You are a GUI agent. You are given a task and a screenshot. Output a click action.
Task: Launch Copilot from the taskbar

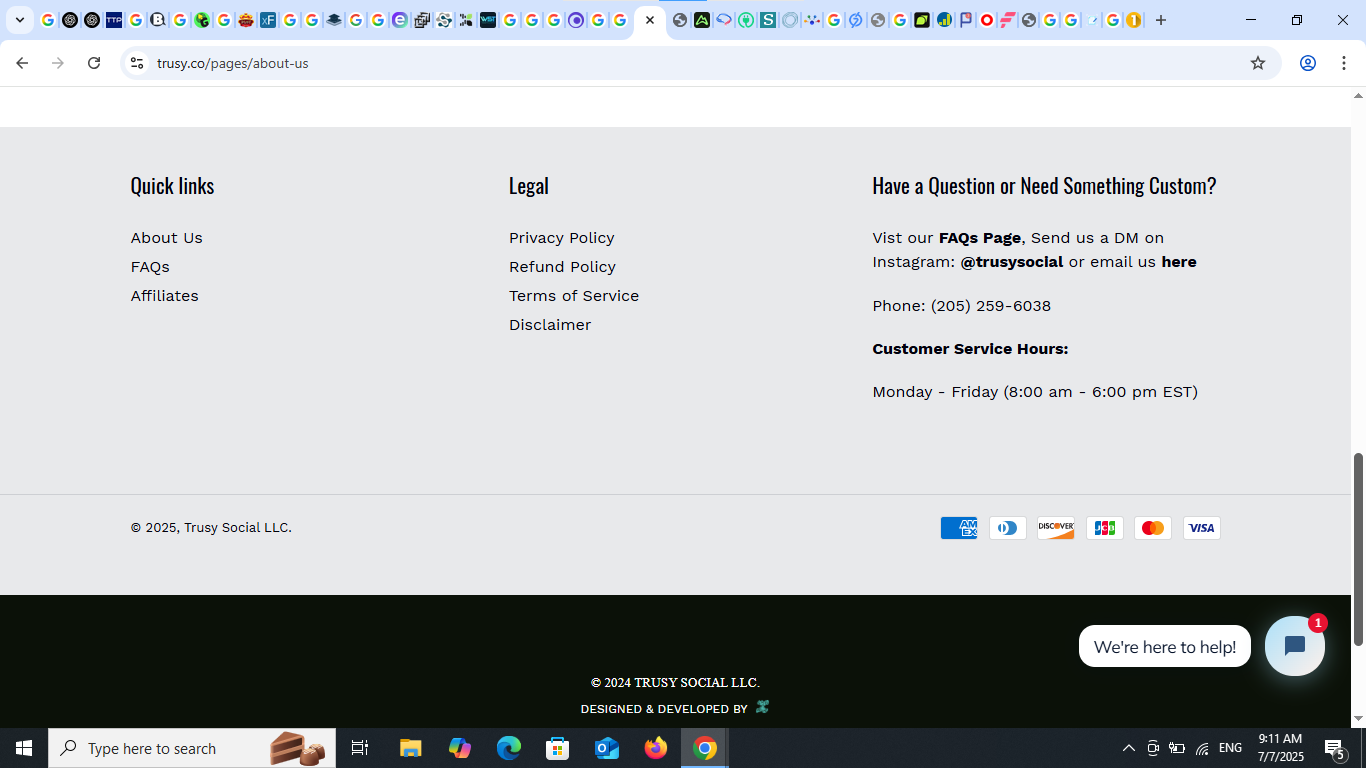point(459,748)
